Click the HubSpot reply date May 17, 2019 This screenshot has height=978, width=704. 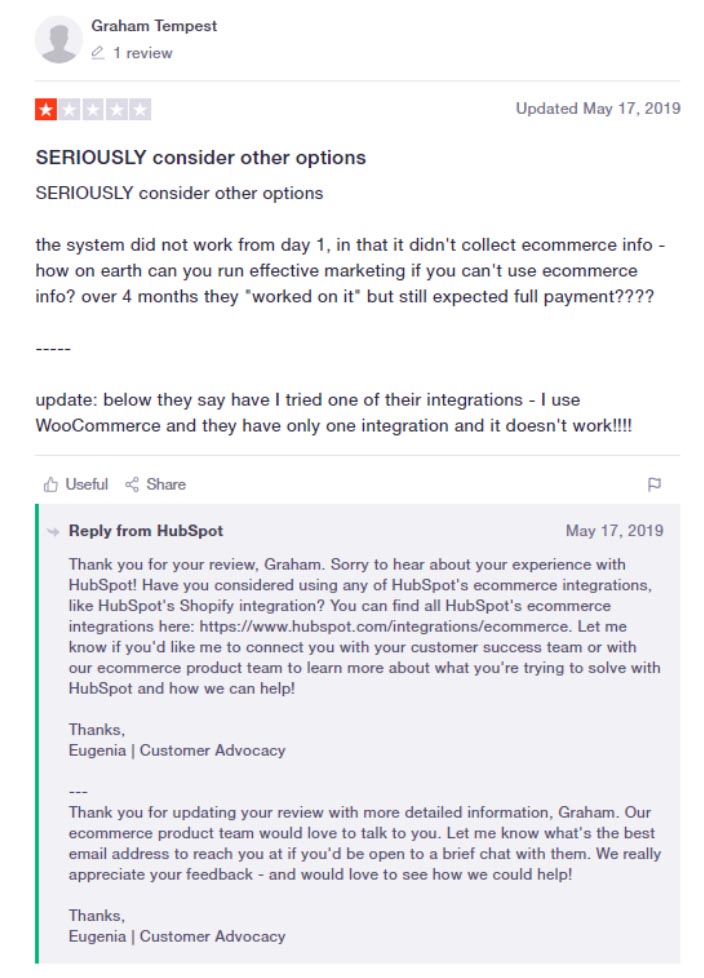click(x=614, y=531)
